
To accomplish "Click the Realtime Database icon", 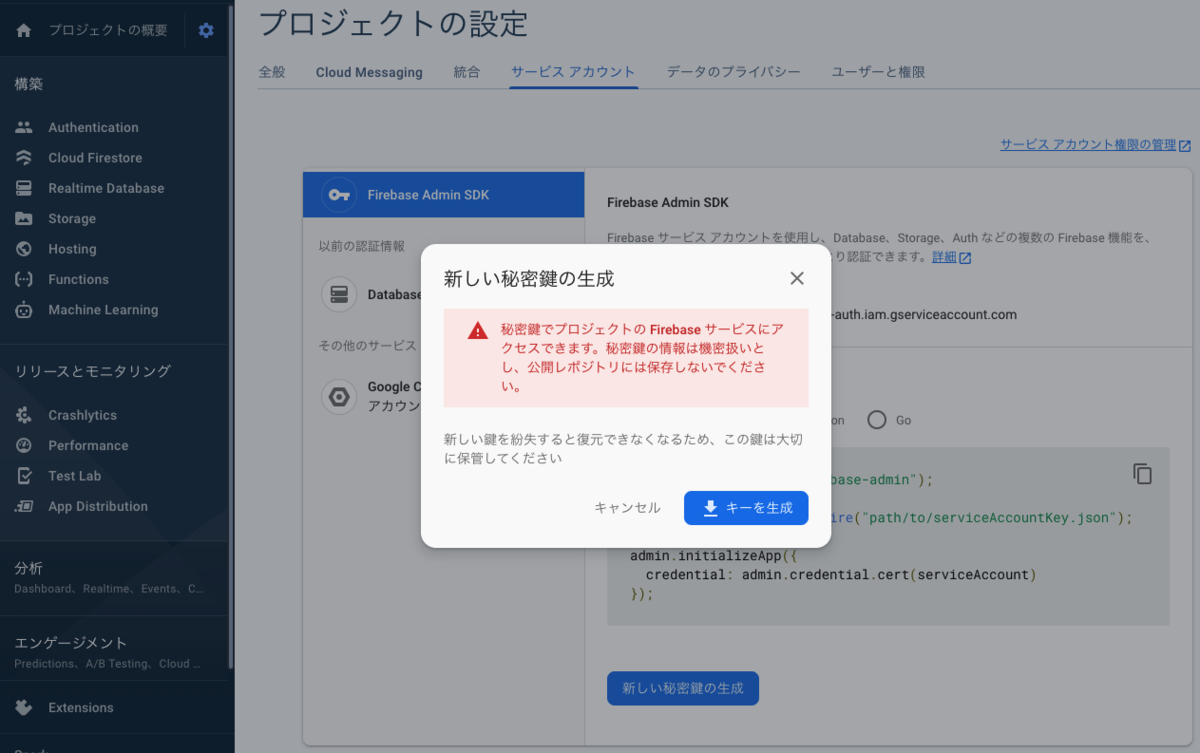I will (x=24, y=188).
